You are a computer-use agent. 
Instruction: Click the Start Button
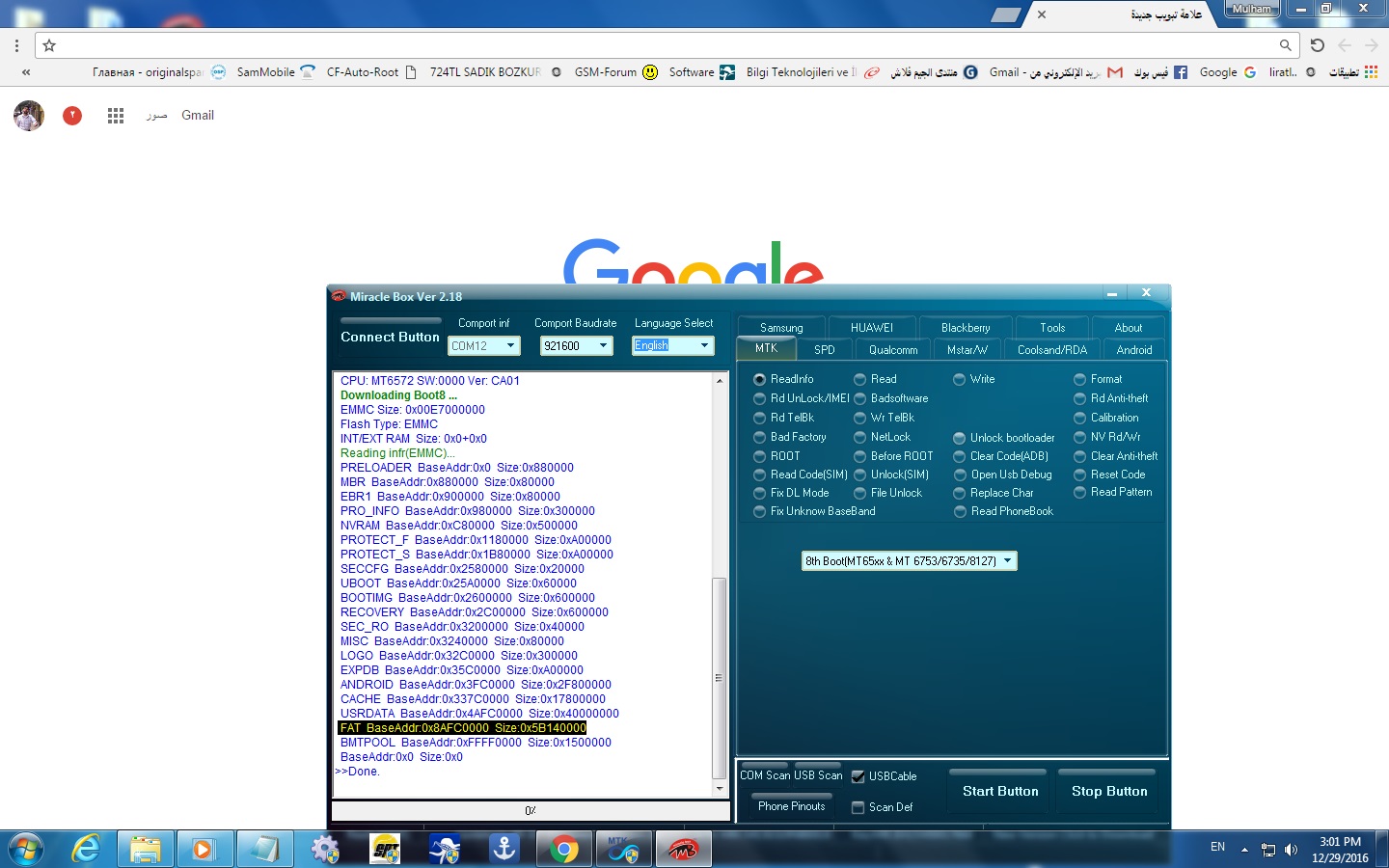pos(1000,791)
